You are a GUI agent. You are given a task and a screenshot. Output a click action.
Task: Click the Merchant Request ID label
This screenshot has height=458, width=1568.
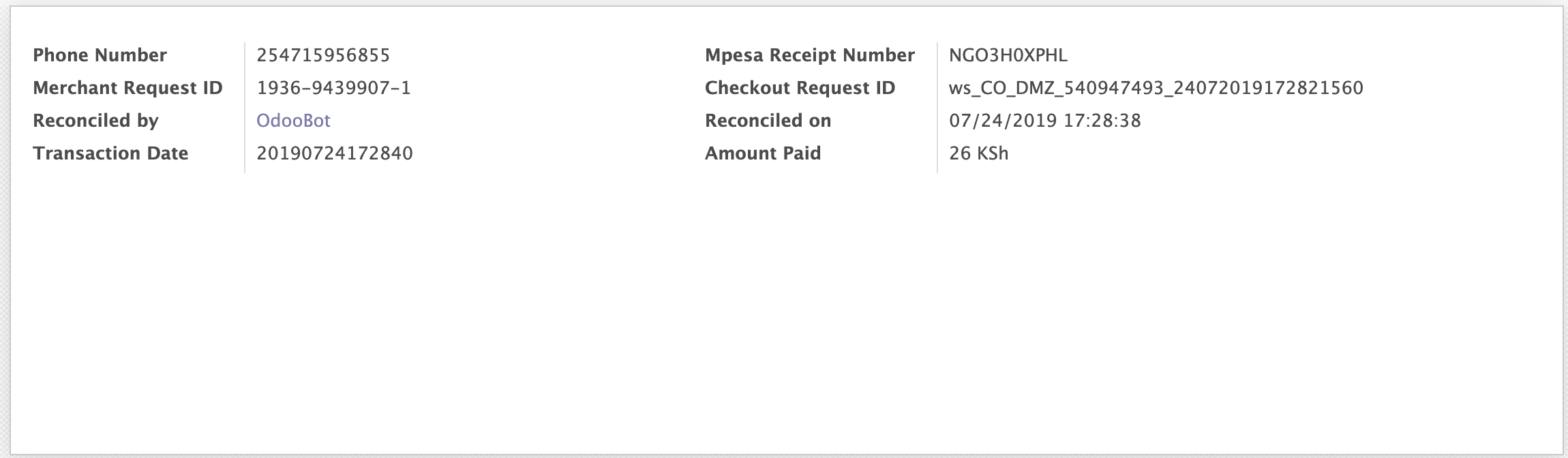coord(127,88)
